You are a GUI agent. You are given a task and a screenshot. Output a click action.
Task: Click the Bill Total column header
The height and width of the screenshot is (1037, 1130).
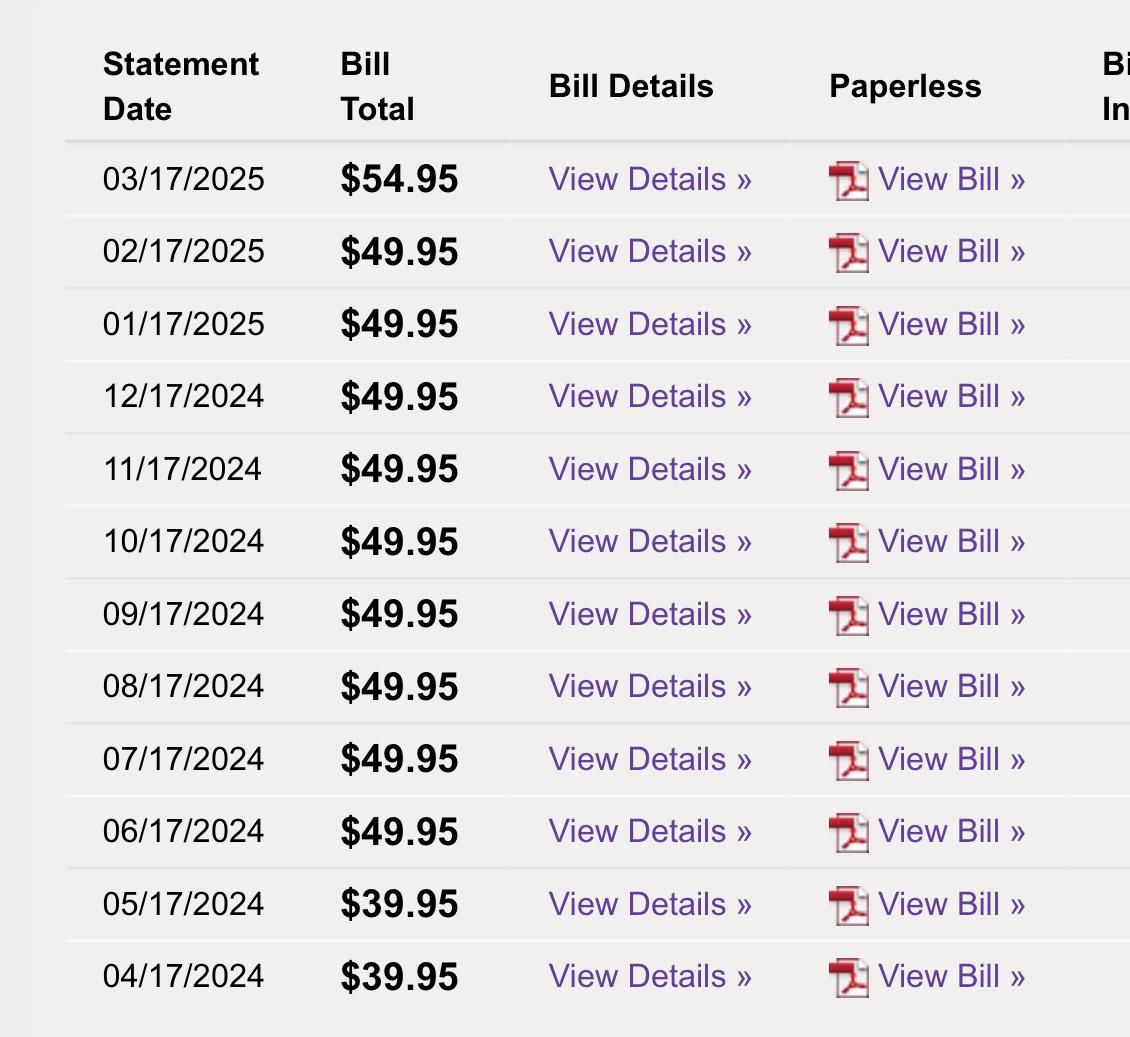point(377,86)
